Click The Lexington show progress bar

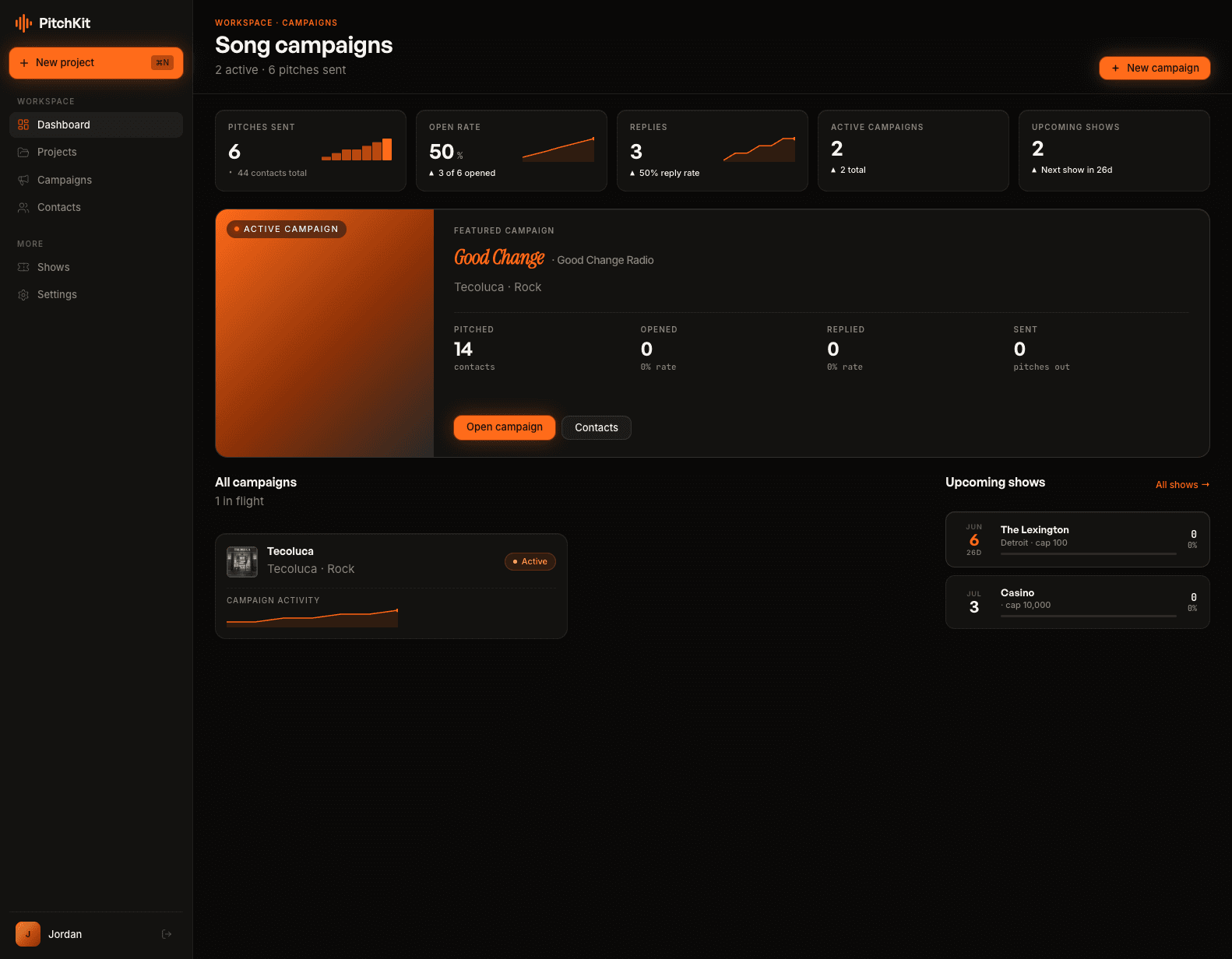[1089, 554]
